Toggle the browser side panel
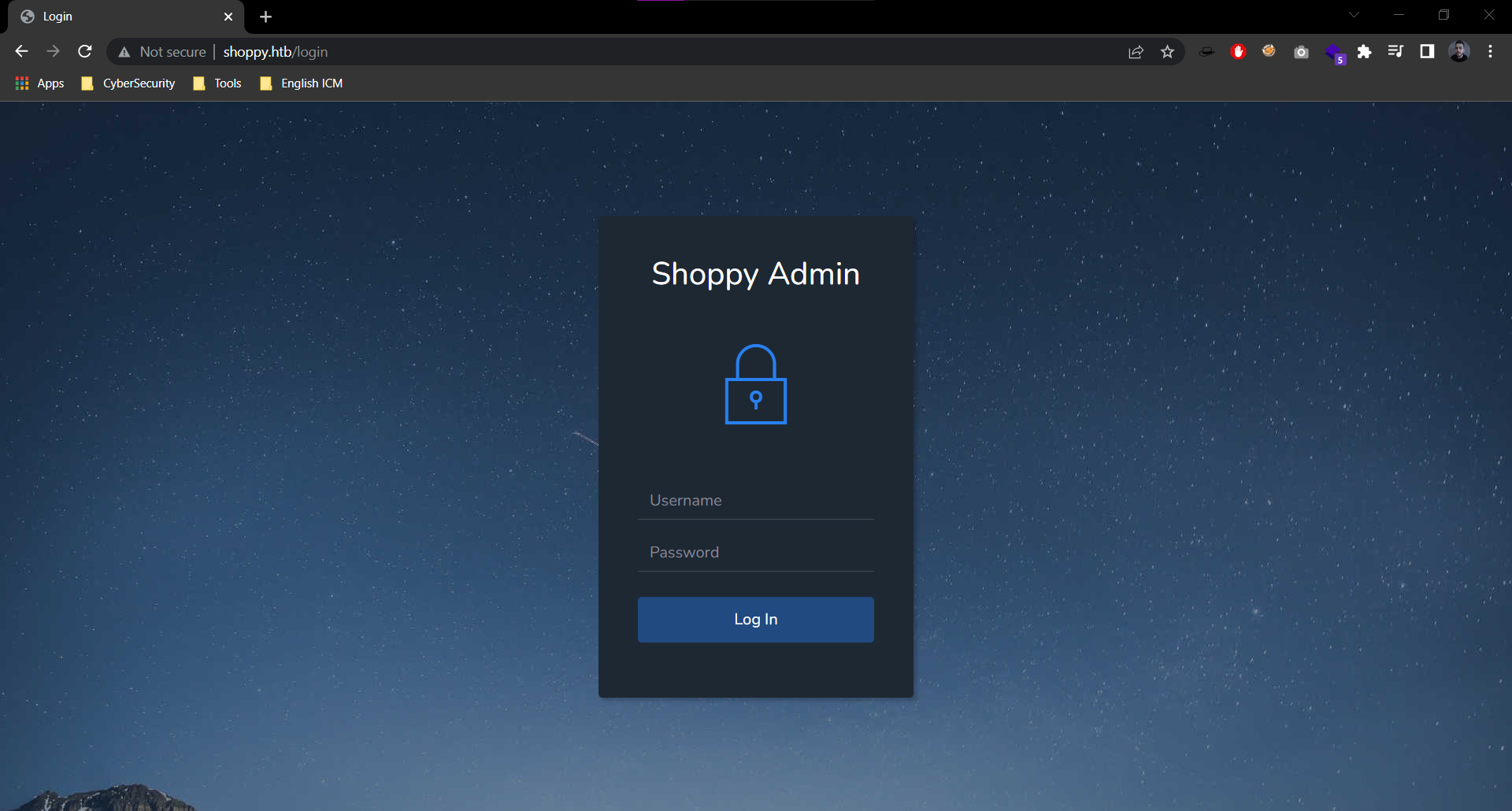 [1427, 52]
